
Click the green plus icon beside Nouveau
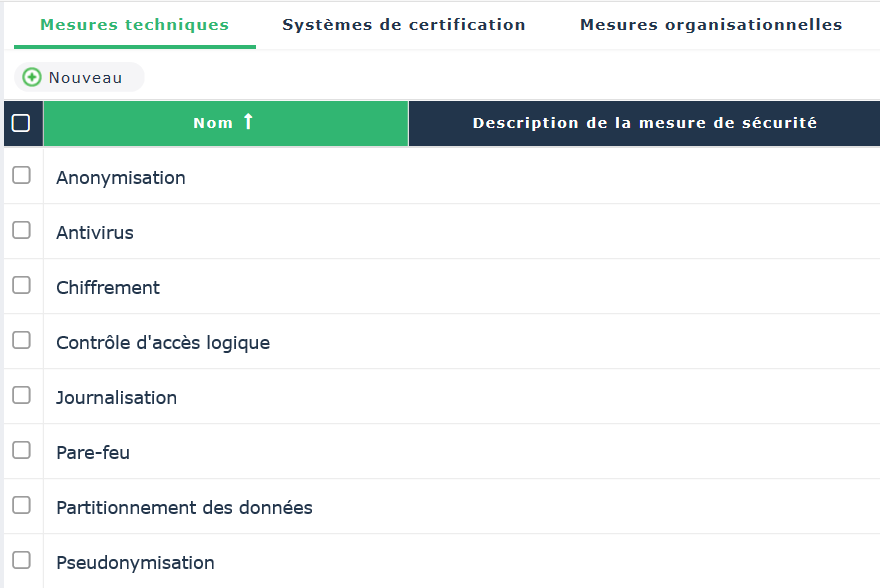32,77
